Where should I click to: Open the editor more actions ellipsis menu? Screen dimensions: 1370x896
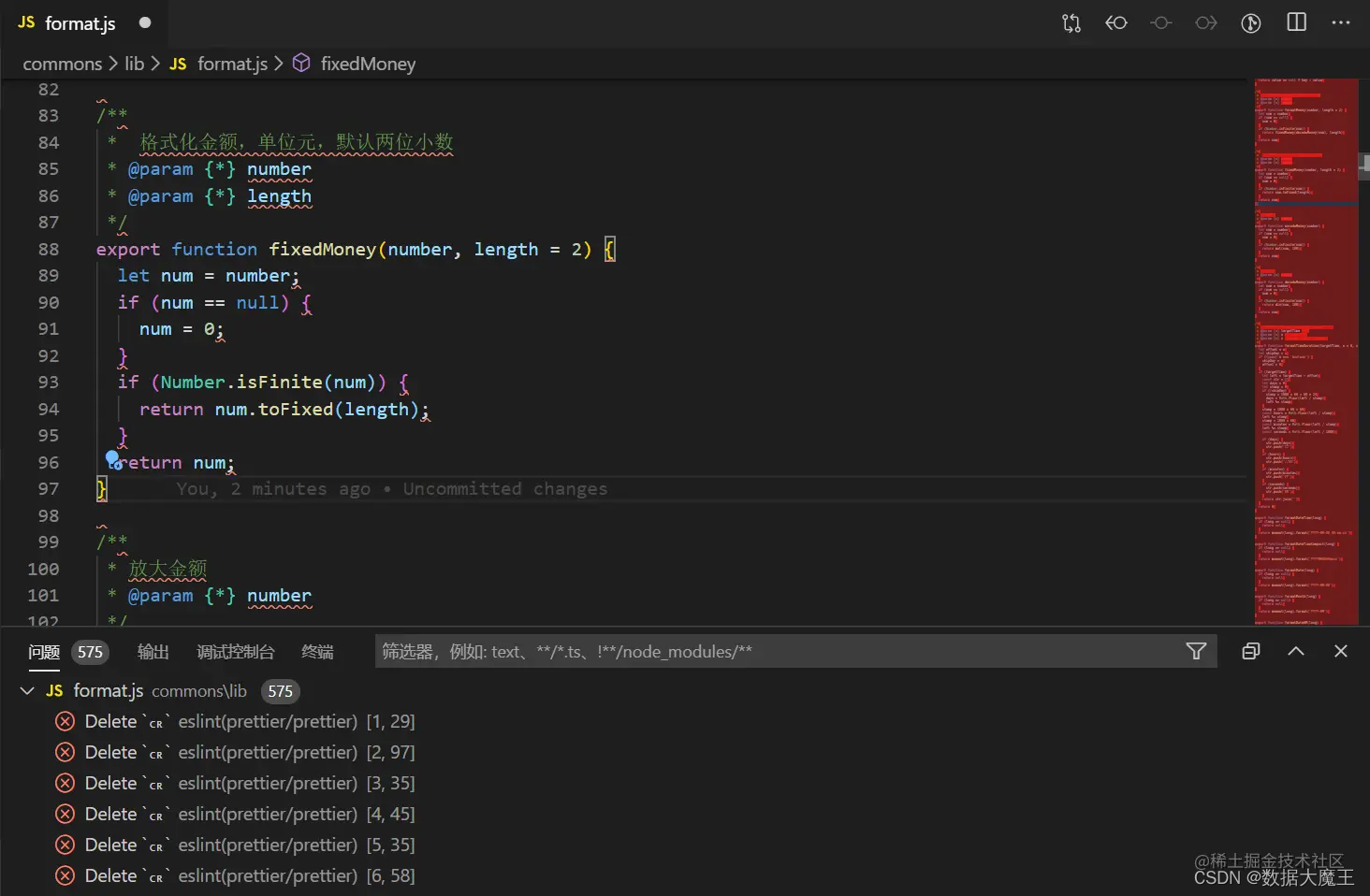tap(1341, 22)
